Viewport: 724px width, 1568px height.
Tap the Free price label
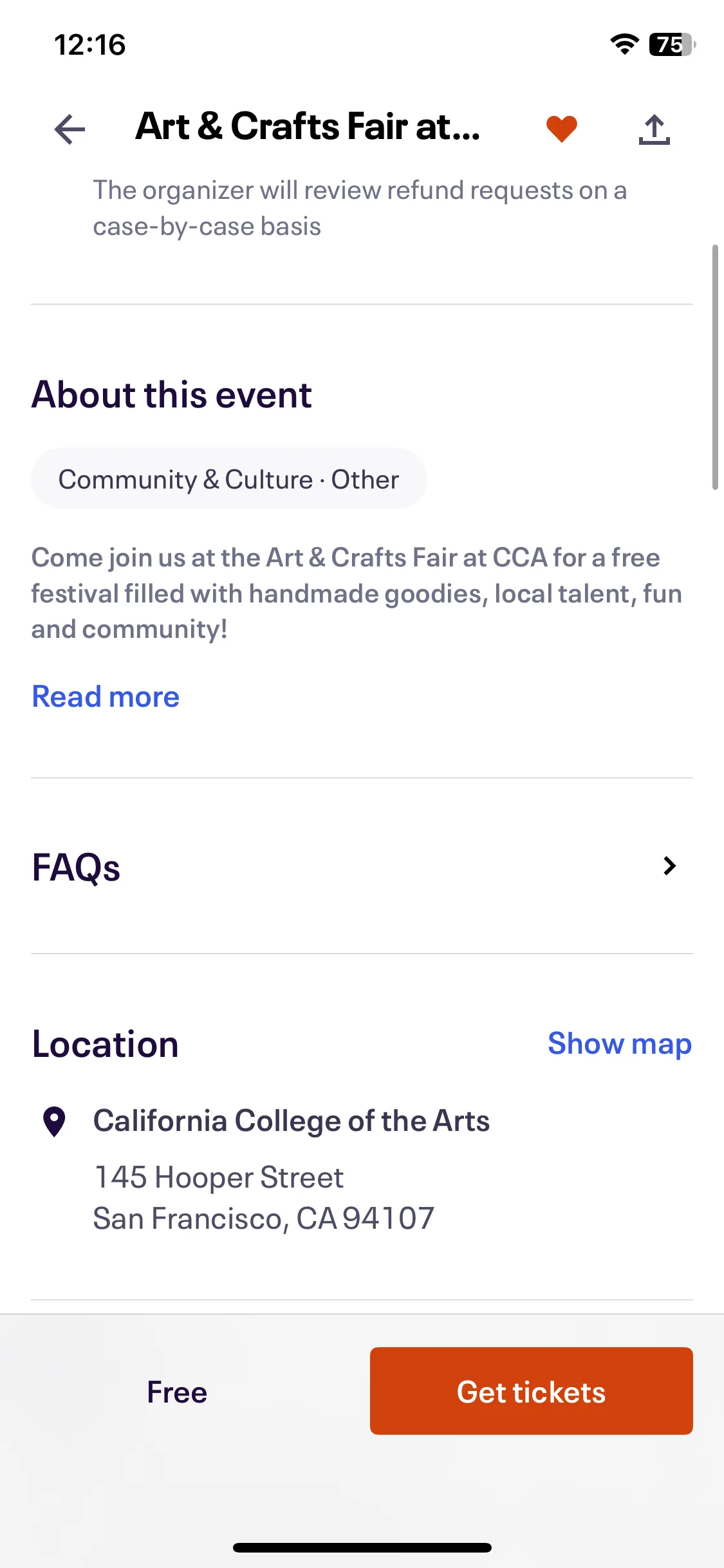(177, 1392)
